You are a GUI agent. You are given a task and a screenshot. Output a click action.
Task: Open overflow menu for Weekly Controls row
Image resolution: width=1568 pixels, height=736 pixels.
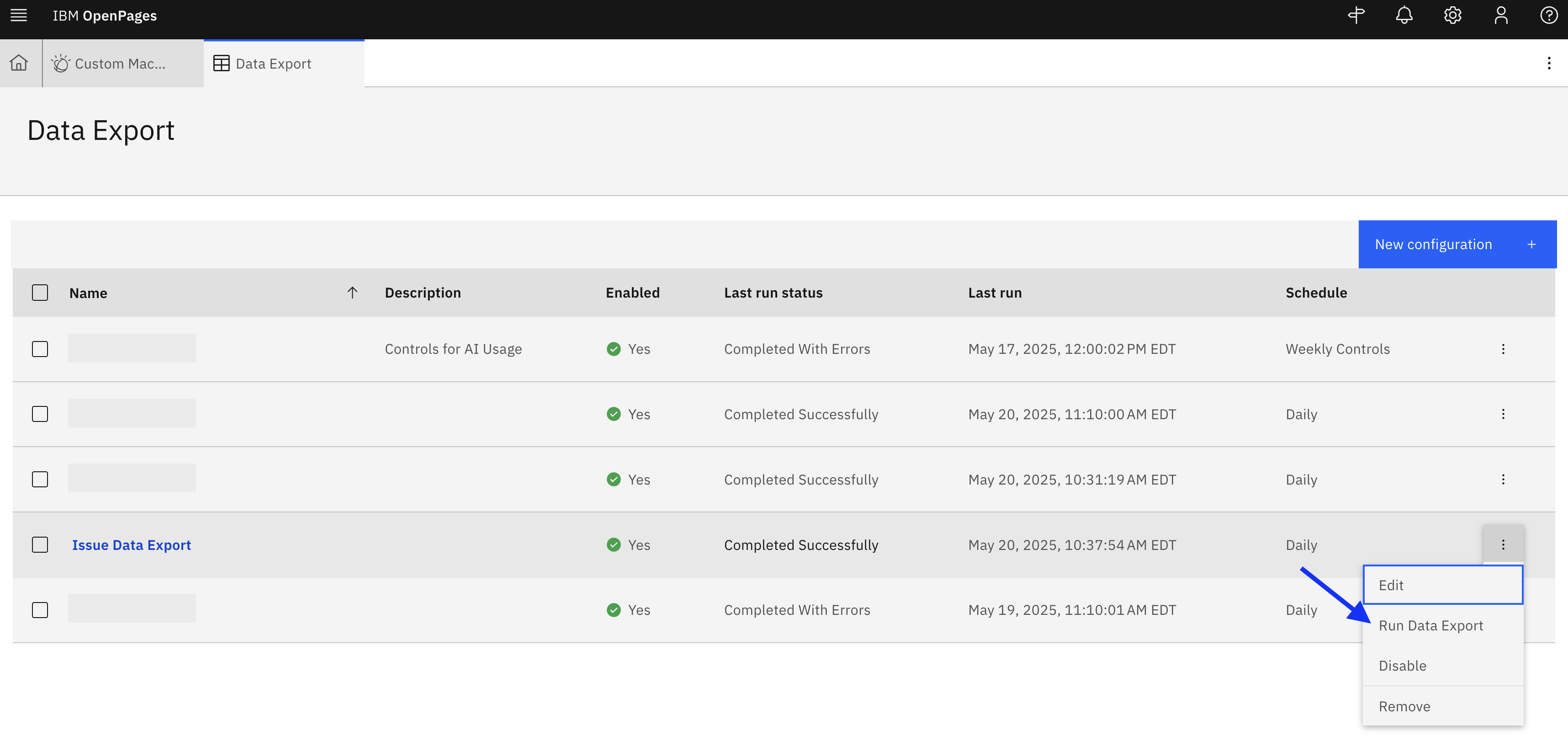pyautogui.click(x=1503, y=349)
